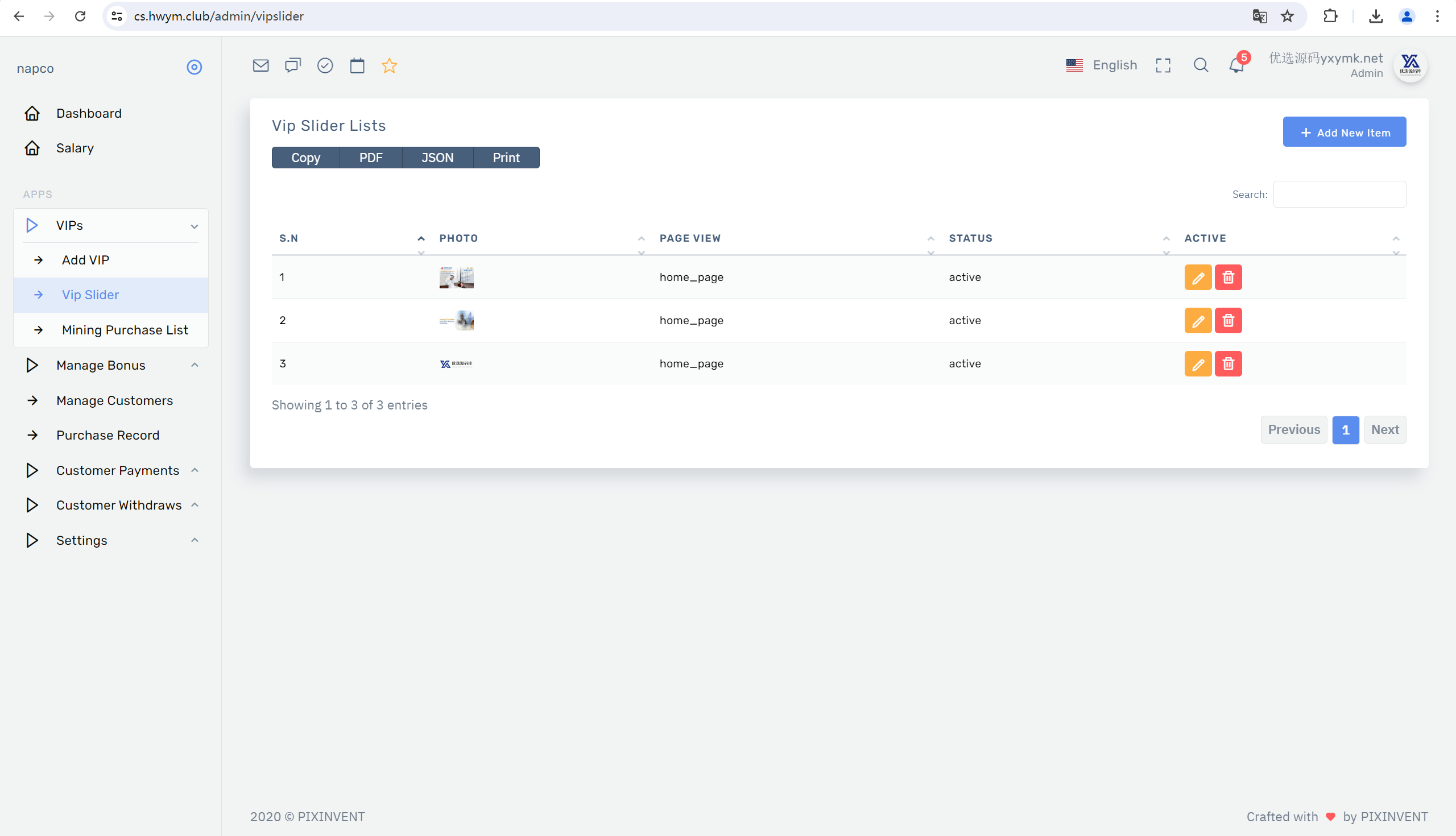The width and height of the screenshot is (1456, 836).
Task: Sort table by S.N column
Action: (x=351, y=238)
